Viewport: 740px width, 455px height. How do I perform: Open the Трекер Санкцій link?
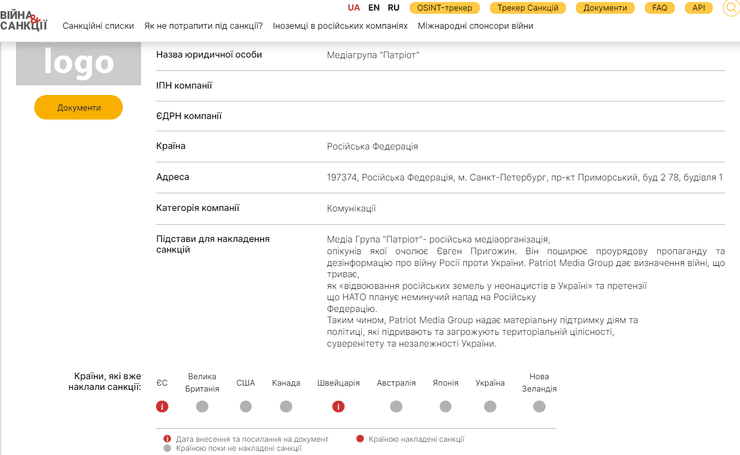coord(527,8)
